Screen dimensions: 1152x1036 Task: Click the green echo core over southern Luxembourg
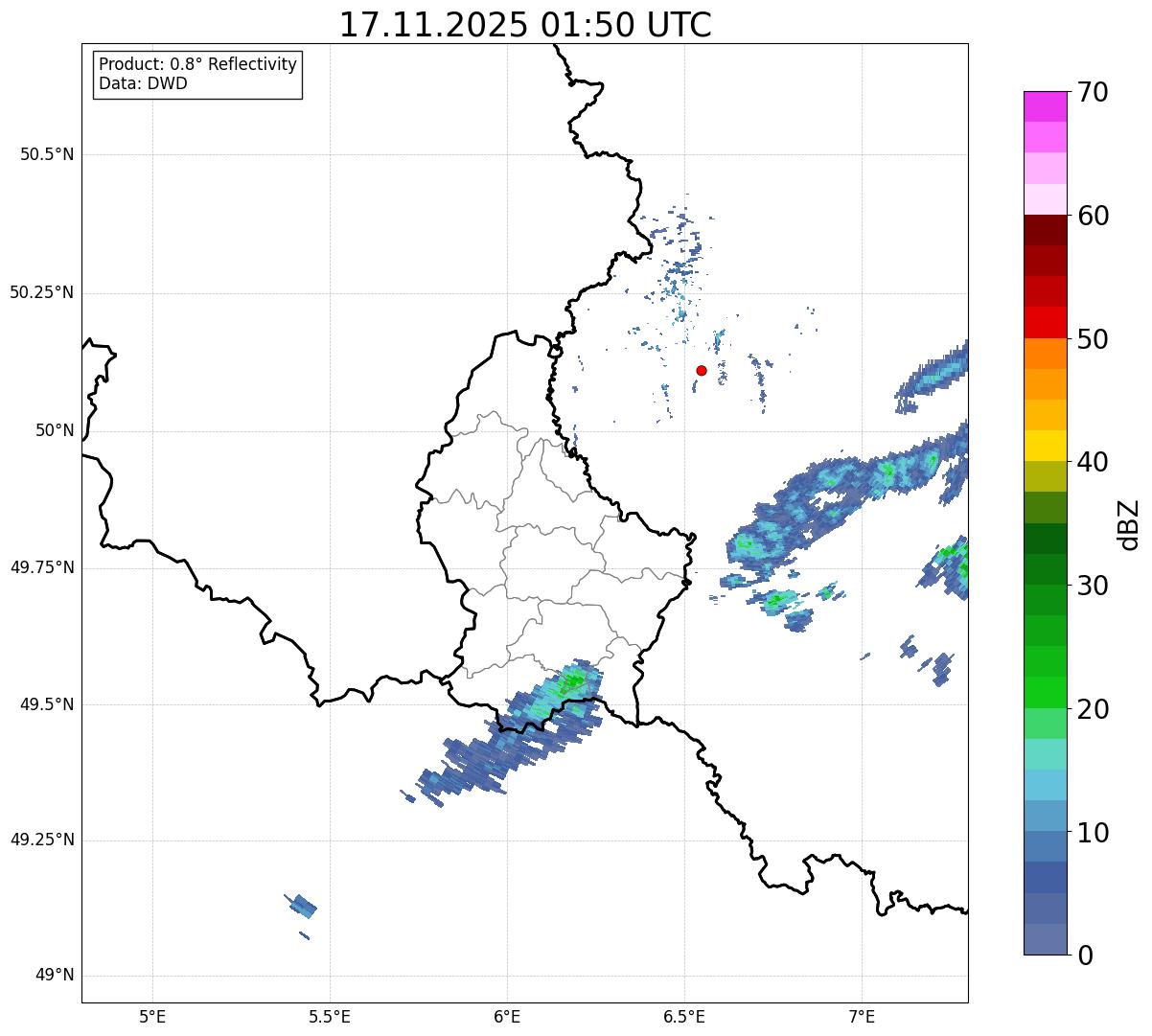[x=571, y=681]
